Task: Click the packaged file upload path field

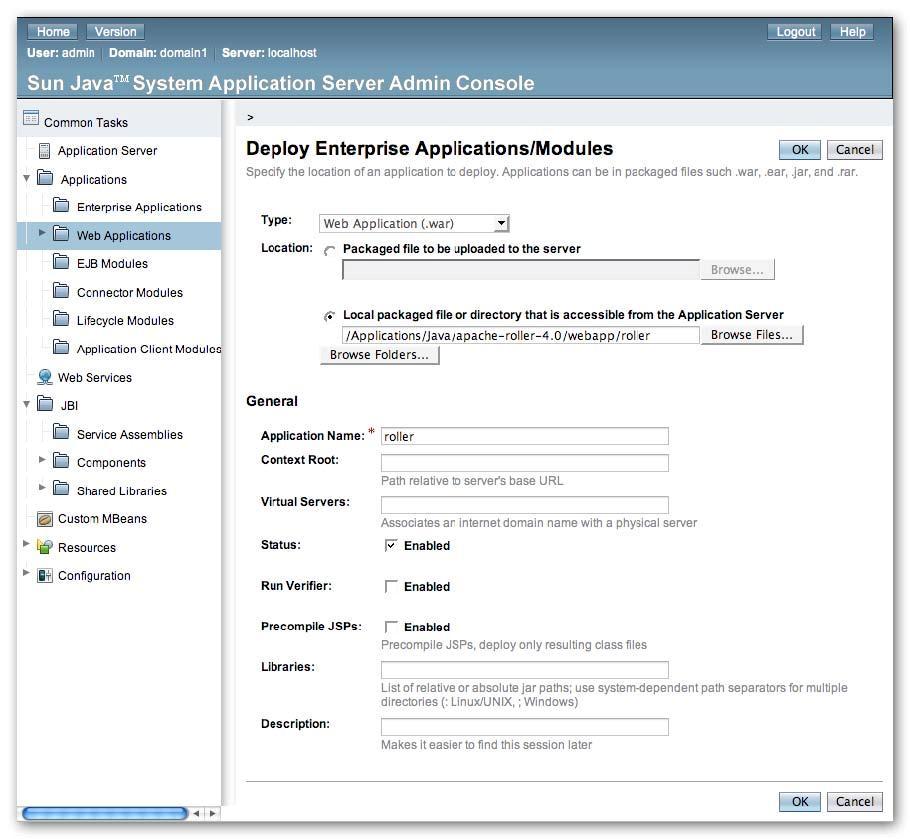Action: tap(521, 270)
